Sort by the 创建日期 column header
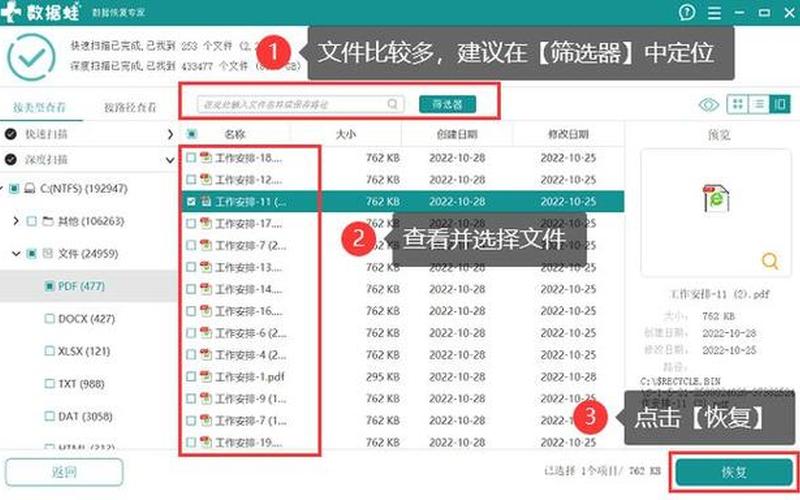The width and height of the screenshot is (800, 500). tap(457, 134)
